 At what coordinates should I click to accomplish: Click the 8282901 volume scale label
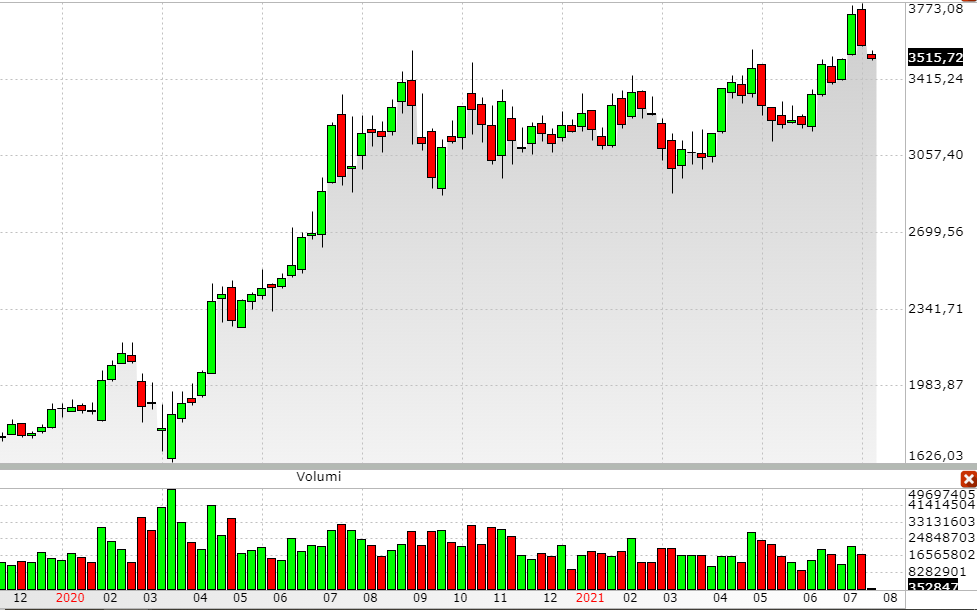(x=936, y=571)
